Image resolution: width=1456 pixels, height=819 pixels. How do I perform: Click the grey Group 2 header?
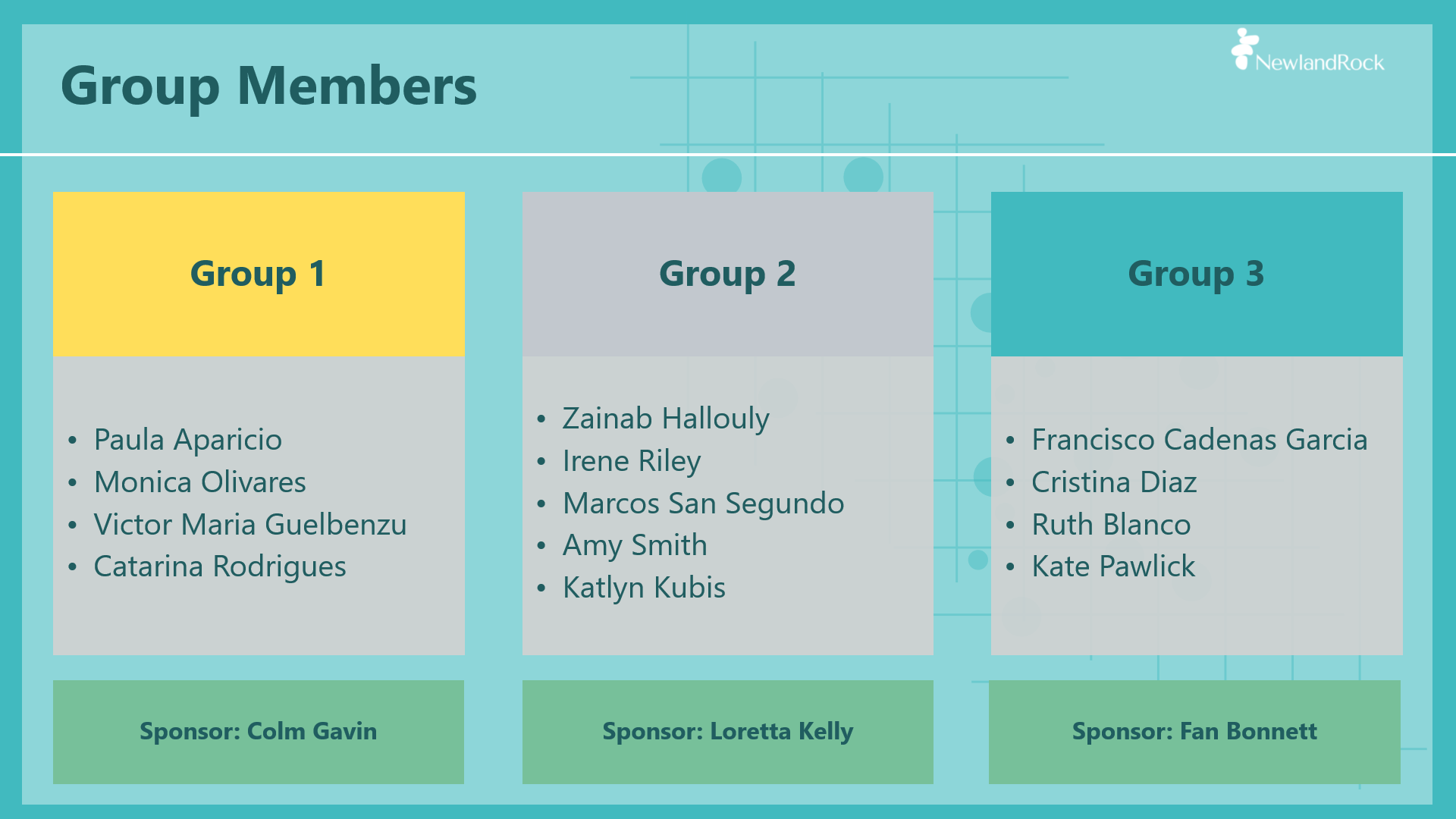point(728,274)
